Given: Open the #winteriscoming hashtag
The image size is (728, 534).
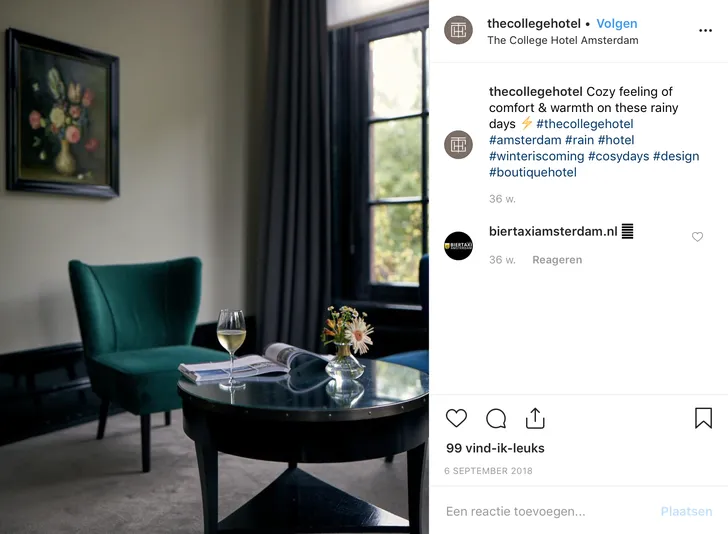Looking at the screenshot, I should (x=536, y=156).
